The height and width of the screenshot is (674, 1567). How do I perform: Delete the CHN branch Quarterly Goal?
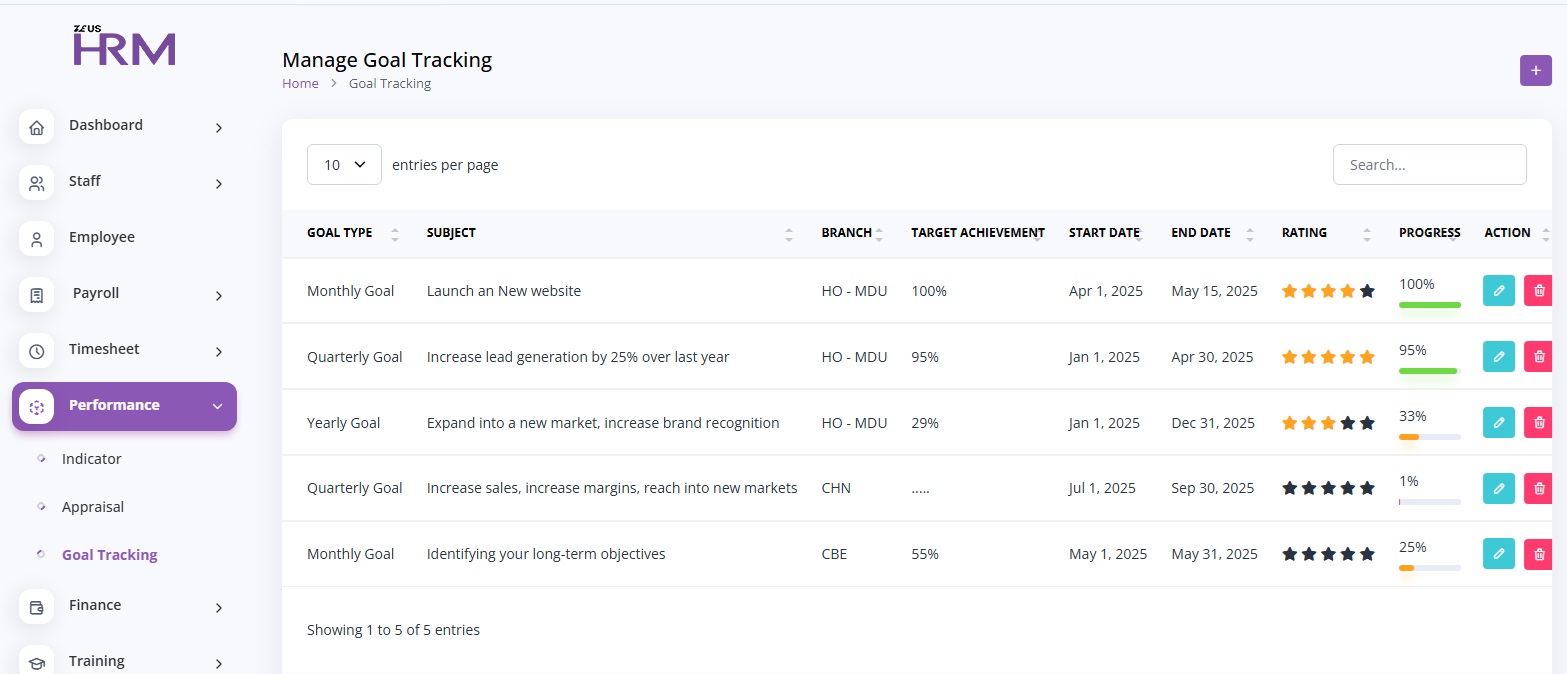[1538, 489]
